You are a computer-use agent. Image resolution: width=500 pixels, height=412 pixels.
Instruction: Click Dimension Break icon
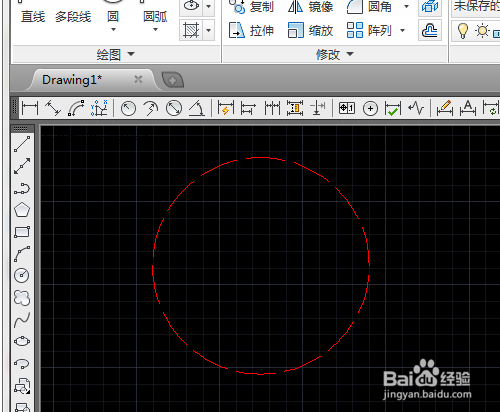coord(317,108)
